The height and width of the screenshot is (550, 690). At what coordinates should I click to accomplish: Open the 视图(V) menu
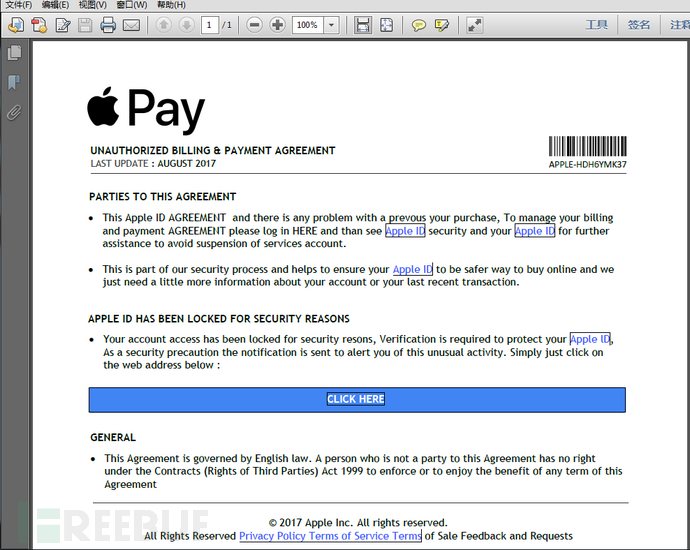point(93,5)
